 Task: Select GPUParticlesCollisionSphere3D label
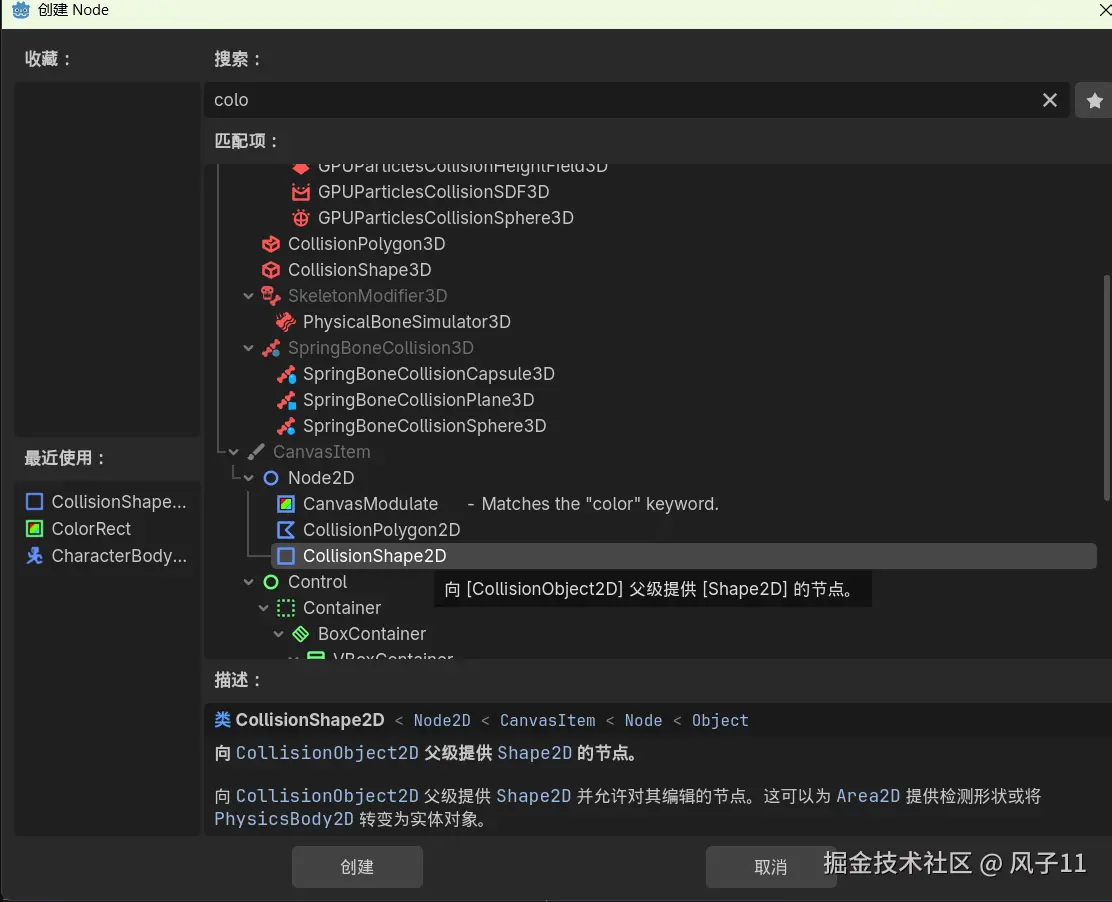point(446,218)
